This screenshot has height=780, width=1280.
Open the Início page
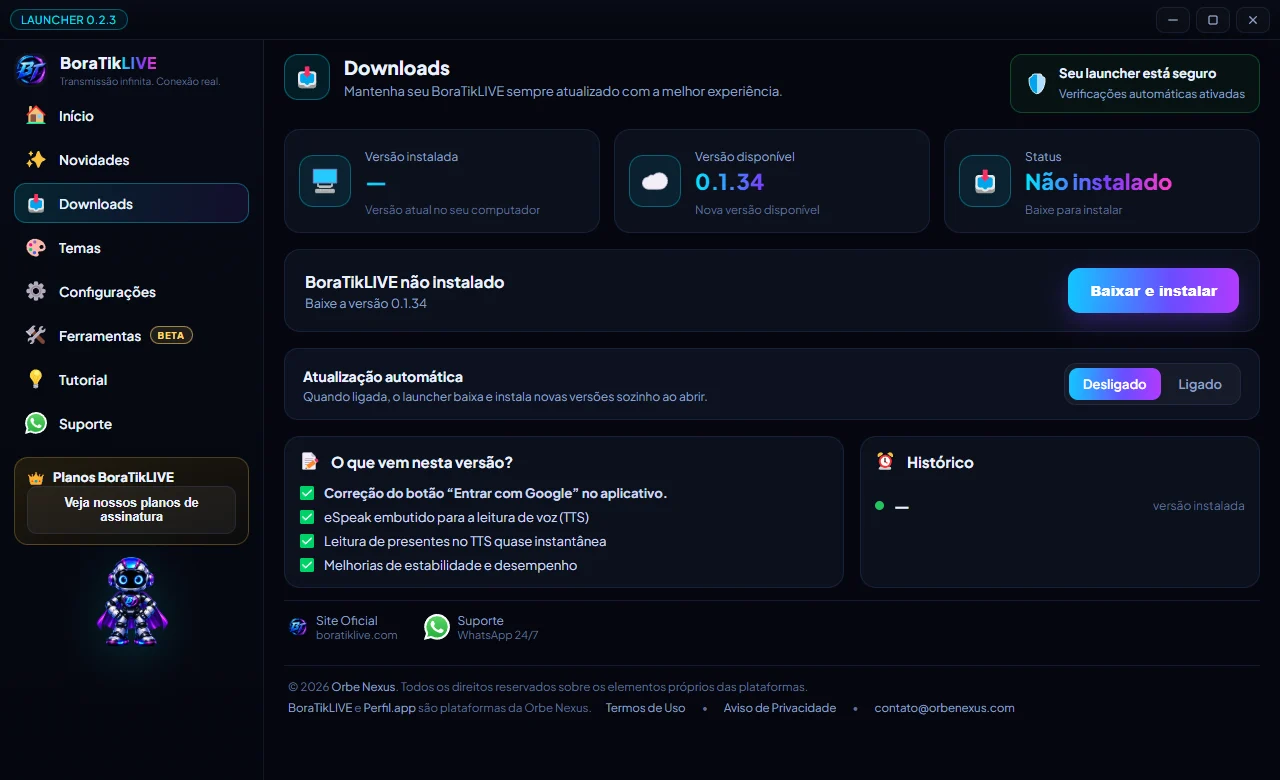131,115
